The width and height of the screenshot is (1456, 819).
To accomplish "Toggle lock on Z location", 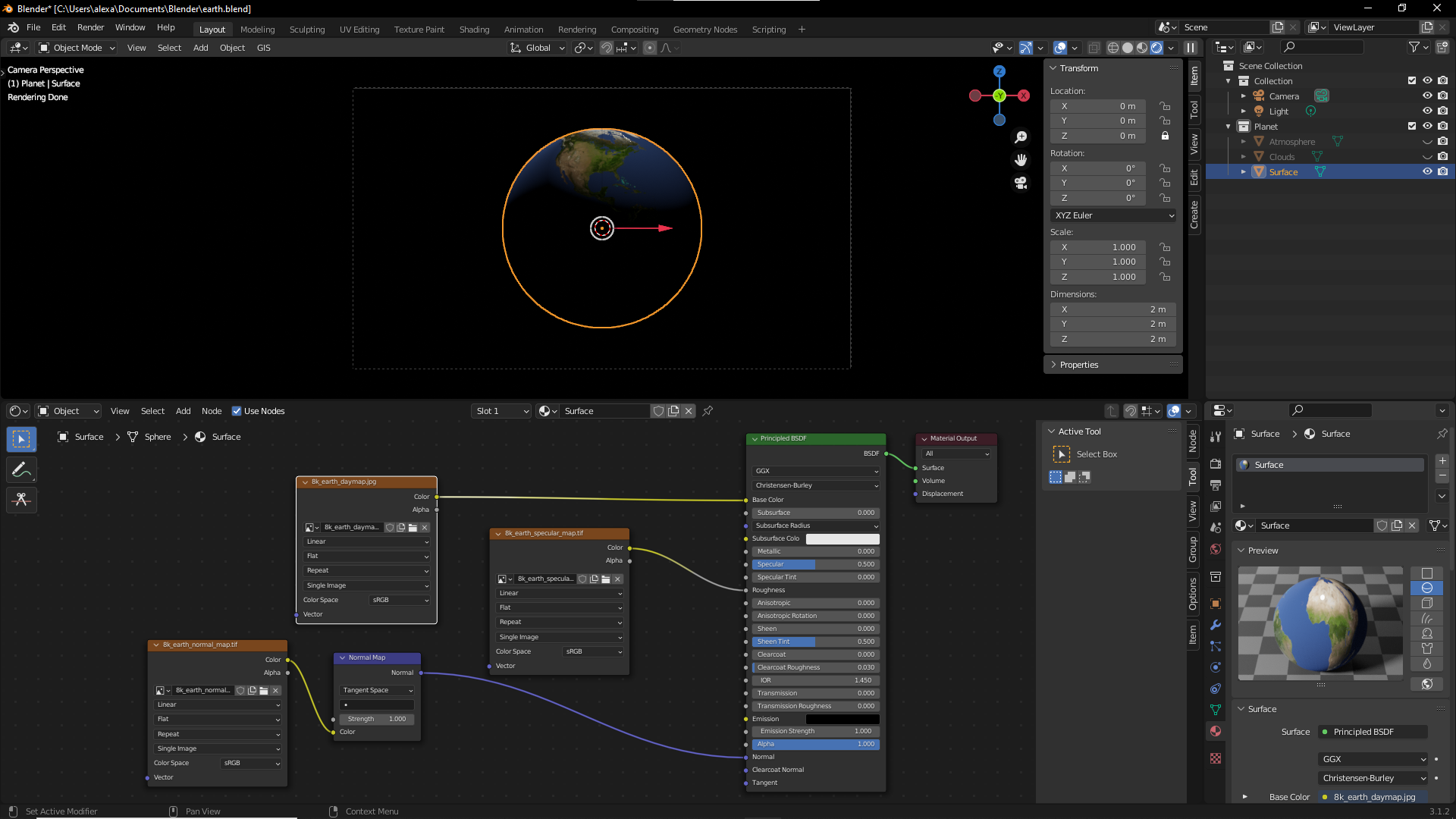I will [1165, 136].
